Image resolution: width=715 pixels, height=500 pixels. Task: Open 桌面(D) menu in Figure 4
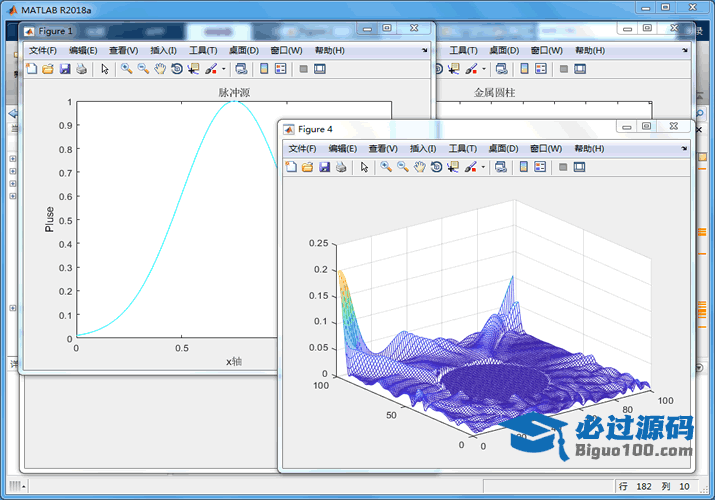503,149
